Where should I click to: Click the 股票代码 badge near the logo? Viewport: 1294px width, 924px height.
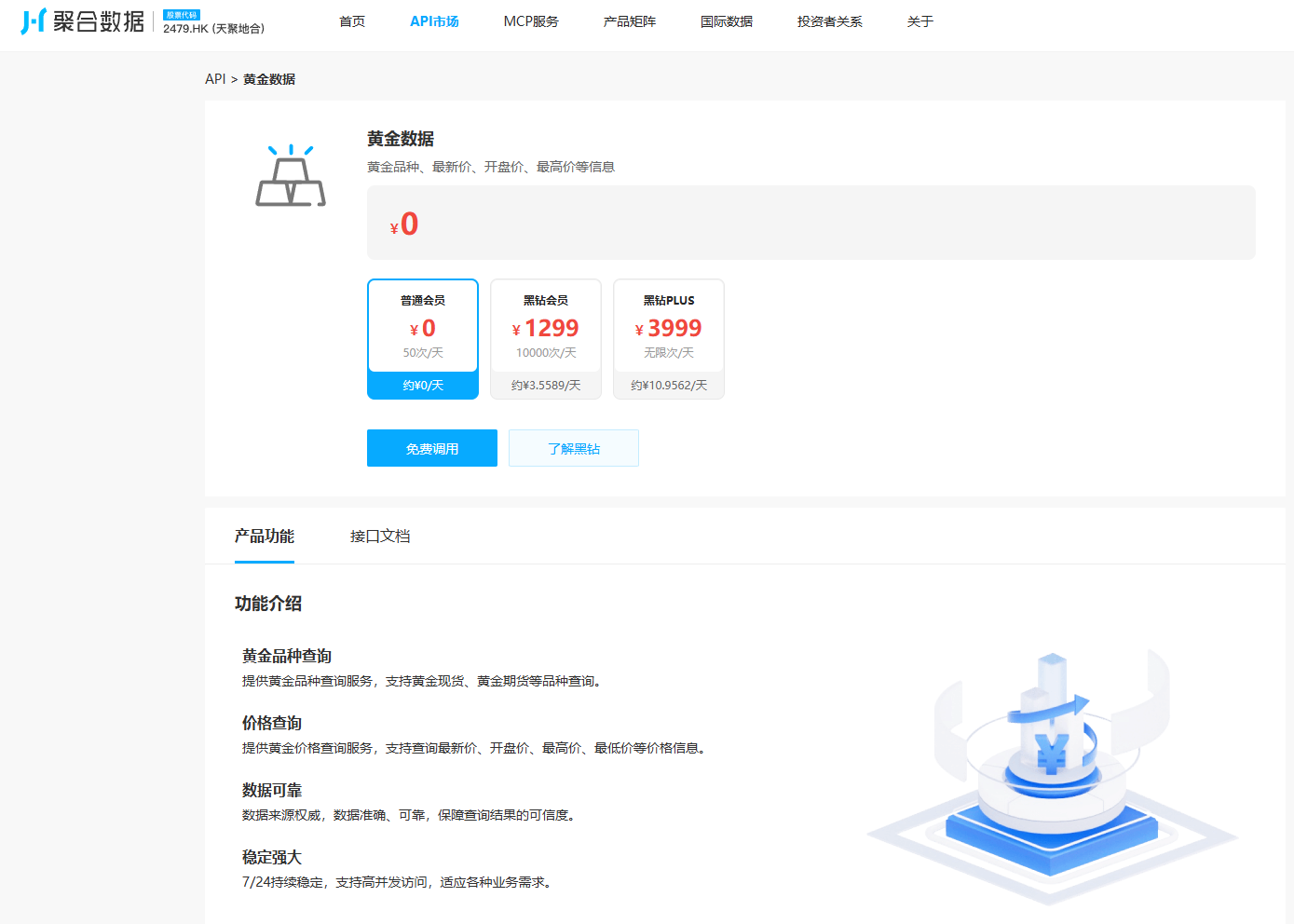pos(183,15)
